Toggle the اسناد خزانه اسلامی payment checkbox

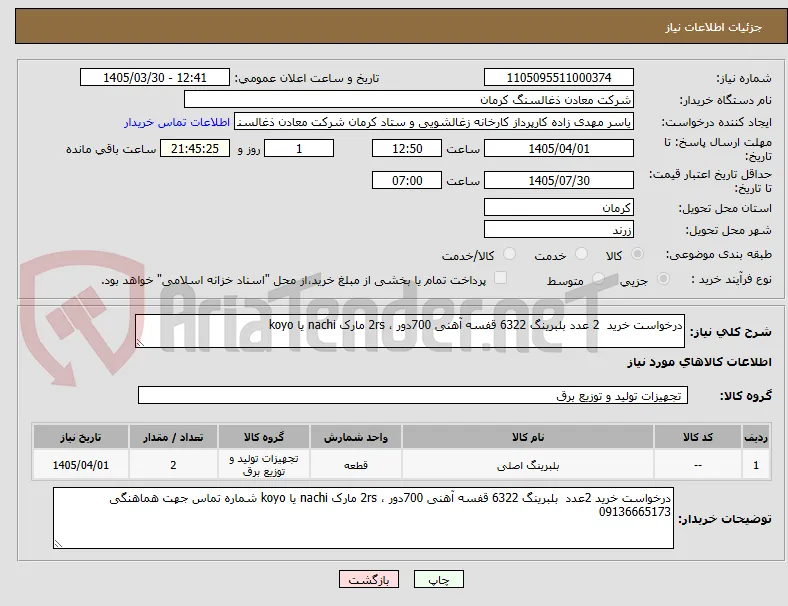pyautogui.click(x=501, y=278)
